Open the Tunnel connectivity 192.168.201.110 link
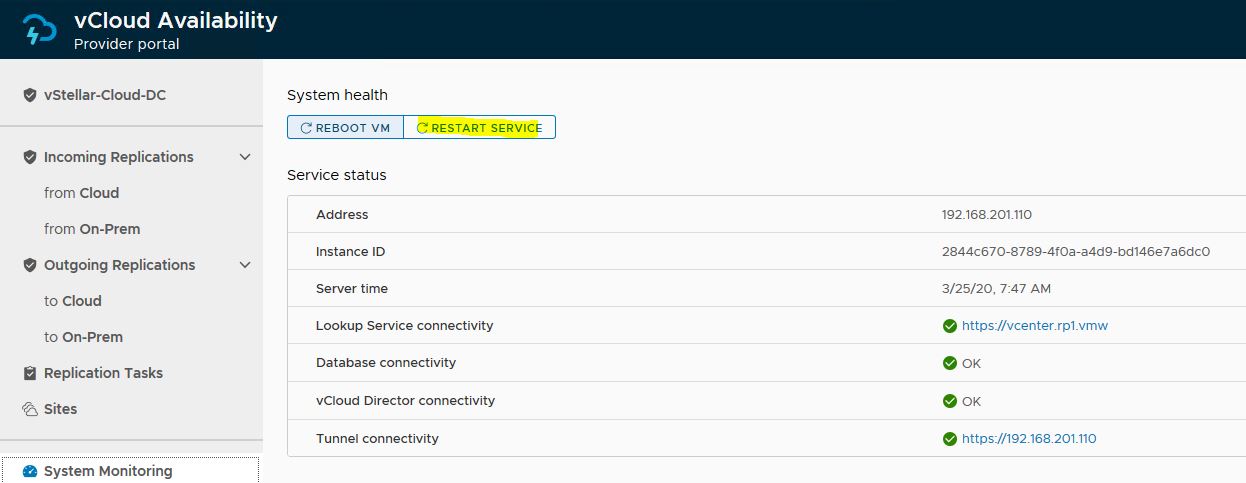The height and width of the screenshot is (483, 1246). pyautogui.click(x=1029, y=439)
